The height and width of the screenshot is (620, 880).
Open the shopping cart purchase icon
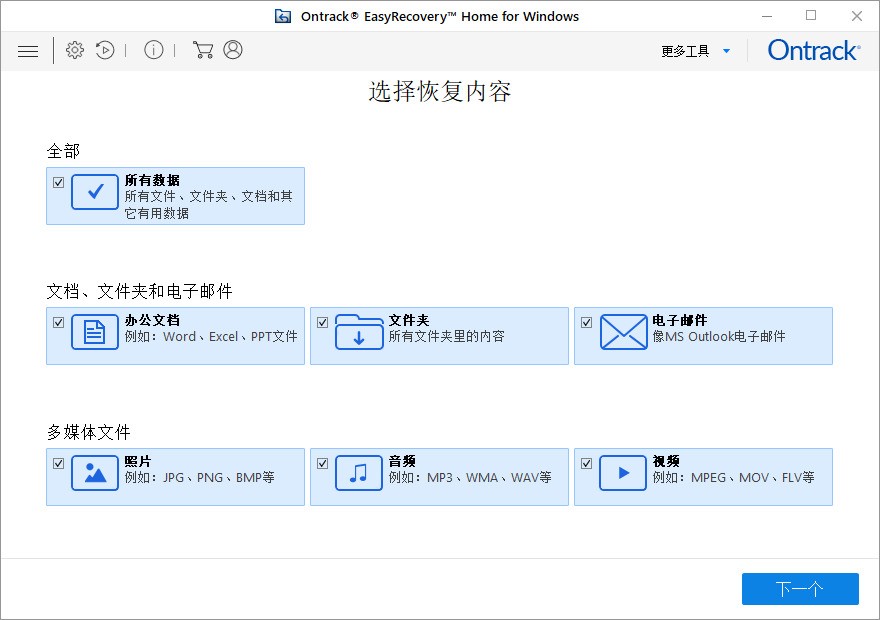tap(201, 50)
